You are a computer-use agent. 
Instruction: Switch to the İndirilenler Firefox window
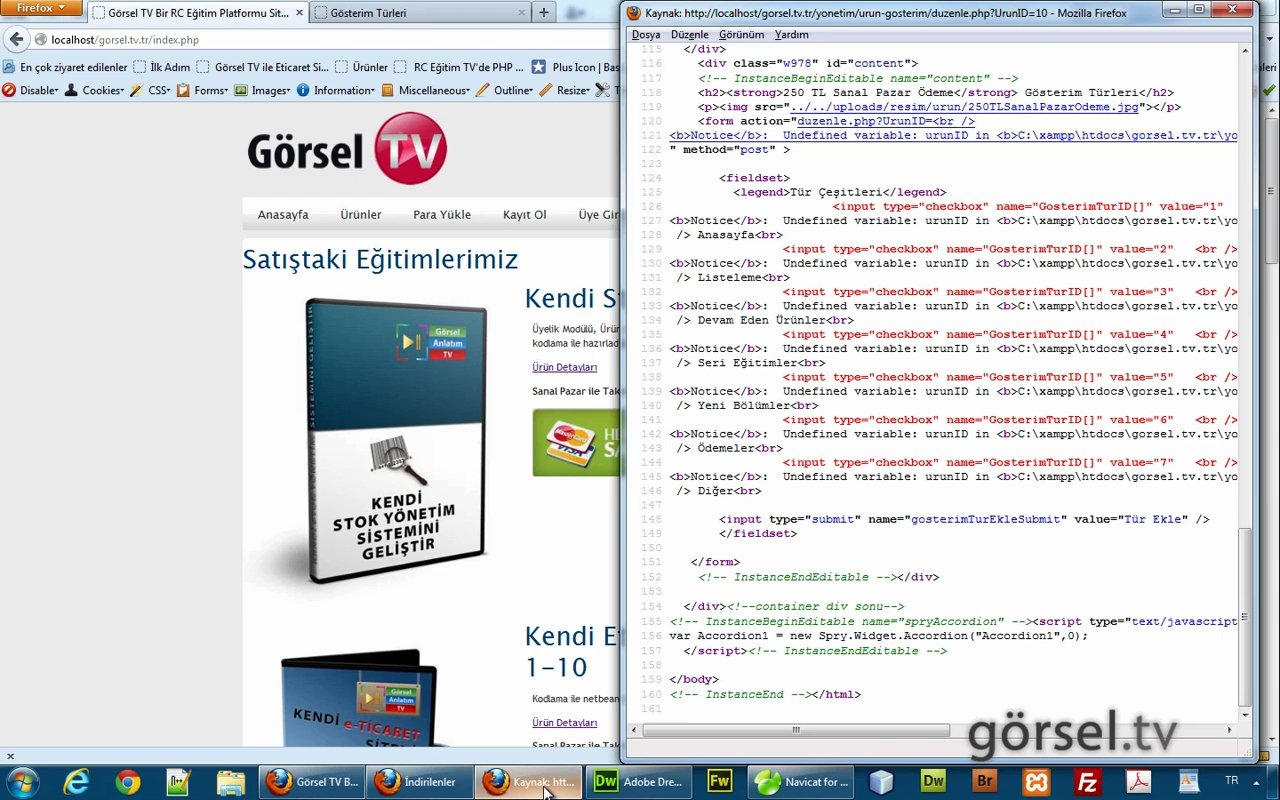click(419, 781)
